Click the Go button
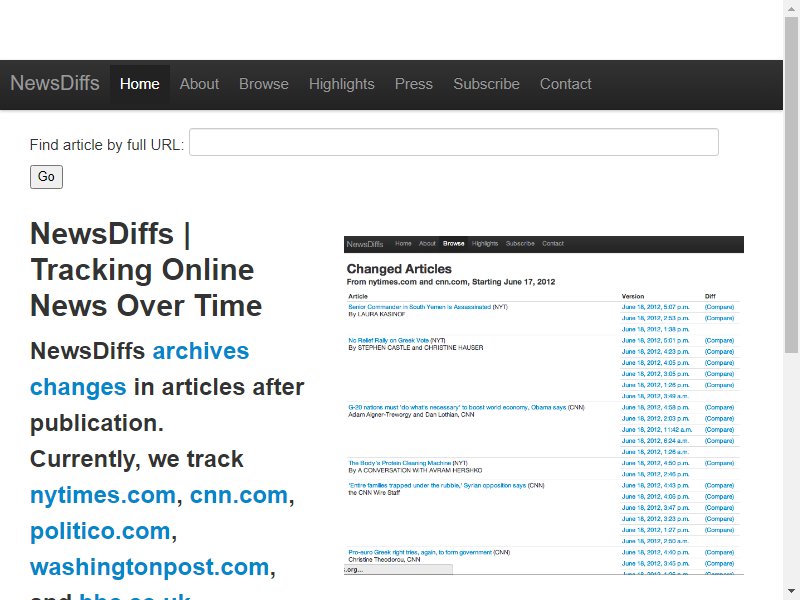 coord(46,177)
